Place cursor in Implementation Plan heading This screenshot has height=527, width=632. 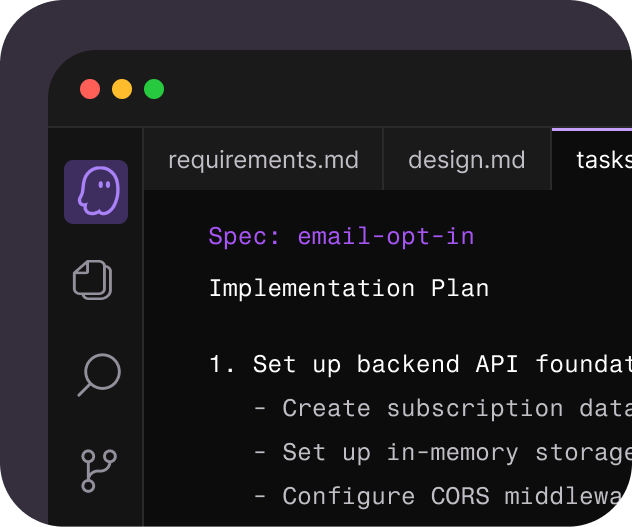(349, 288)
